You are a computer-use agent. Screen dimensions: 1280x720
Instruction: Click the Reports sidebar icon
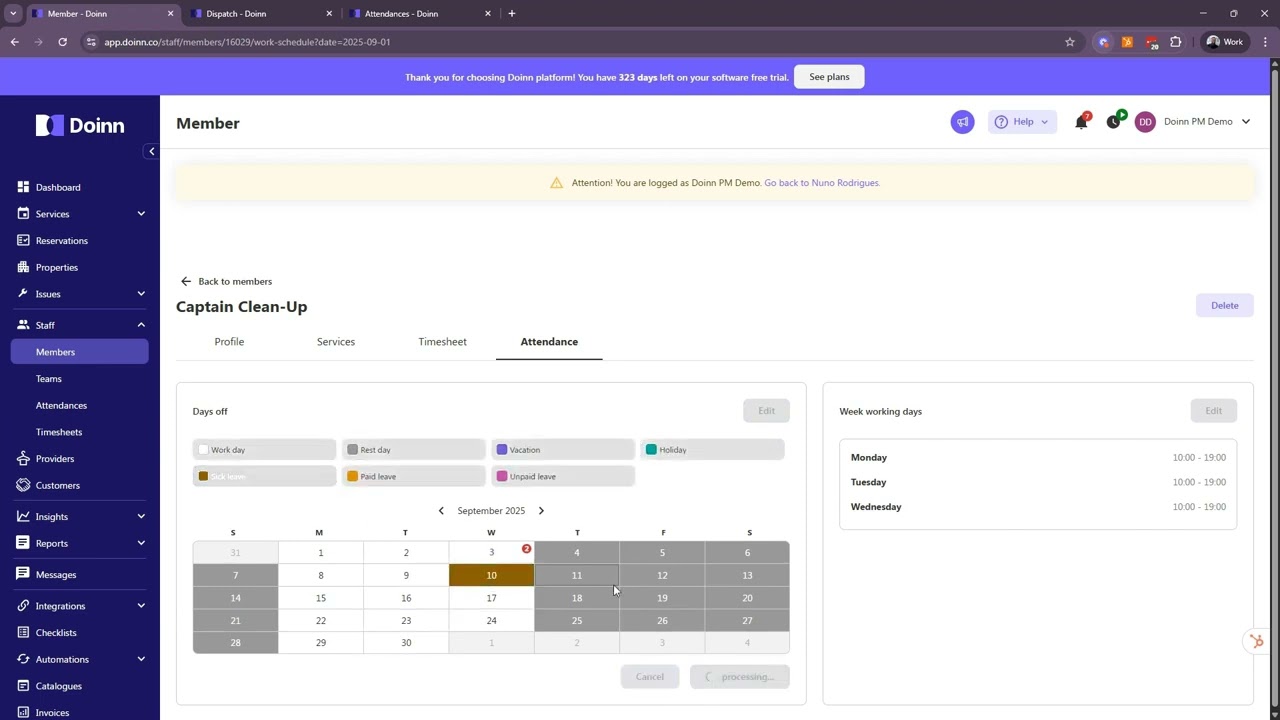coord(23,543)
